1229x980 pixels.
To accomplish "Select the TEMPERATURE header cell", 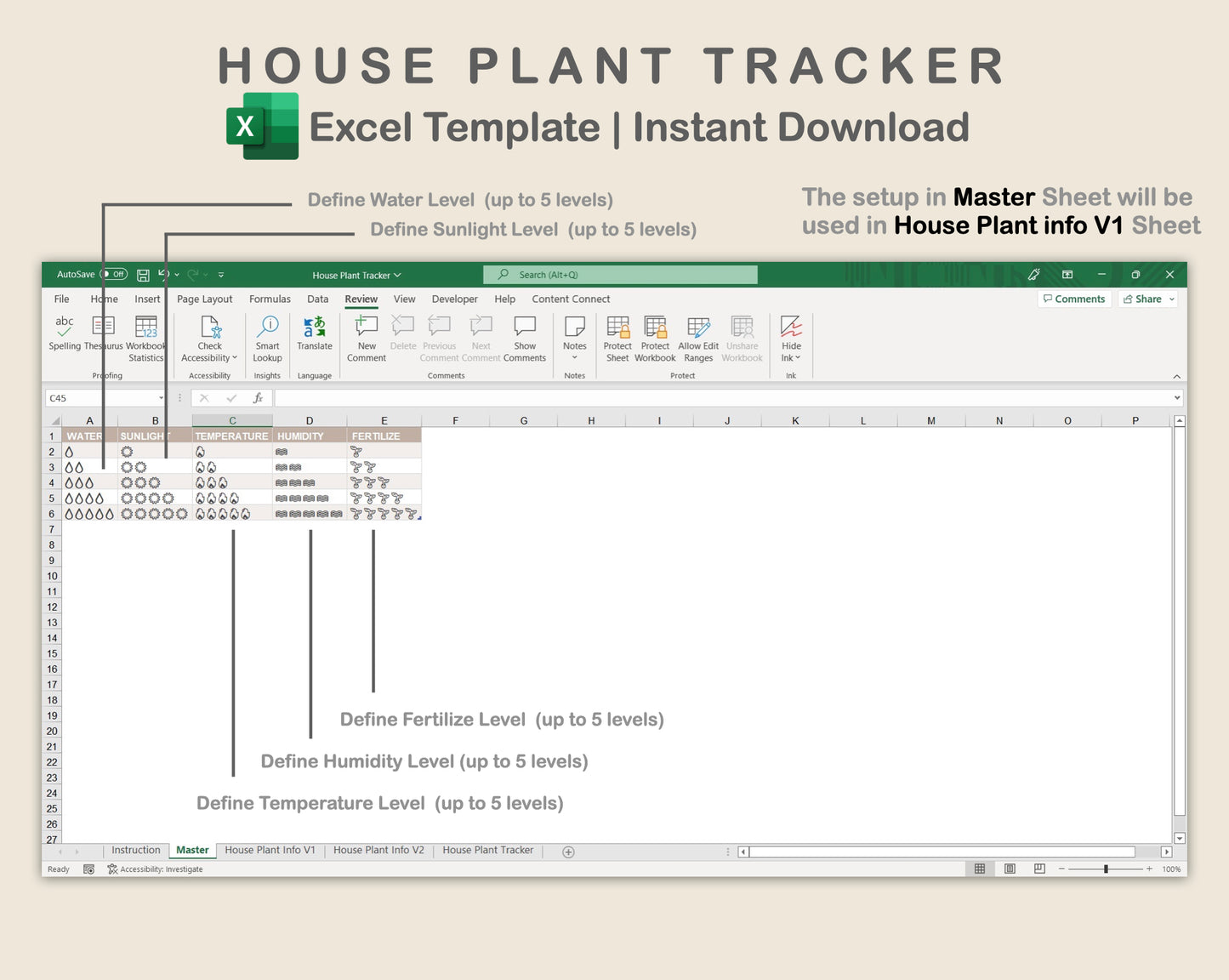I will 232,436.
